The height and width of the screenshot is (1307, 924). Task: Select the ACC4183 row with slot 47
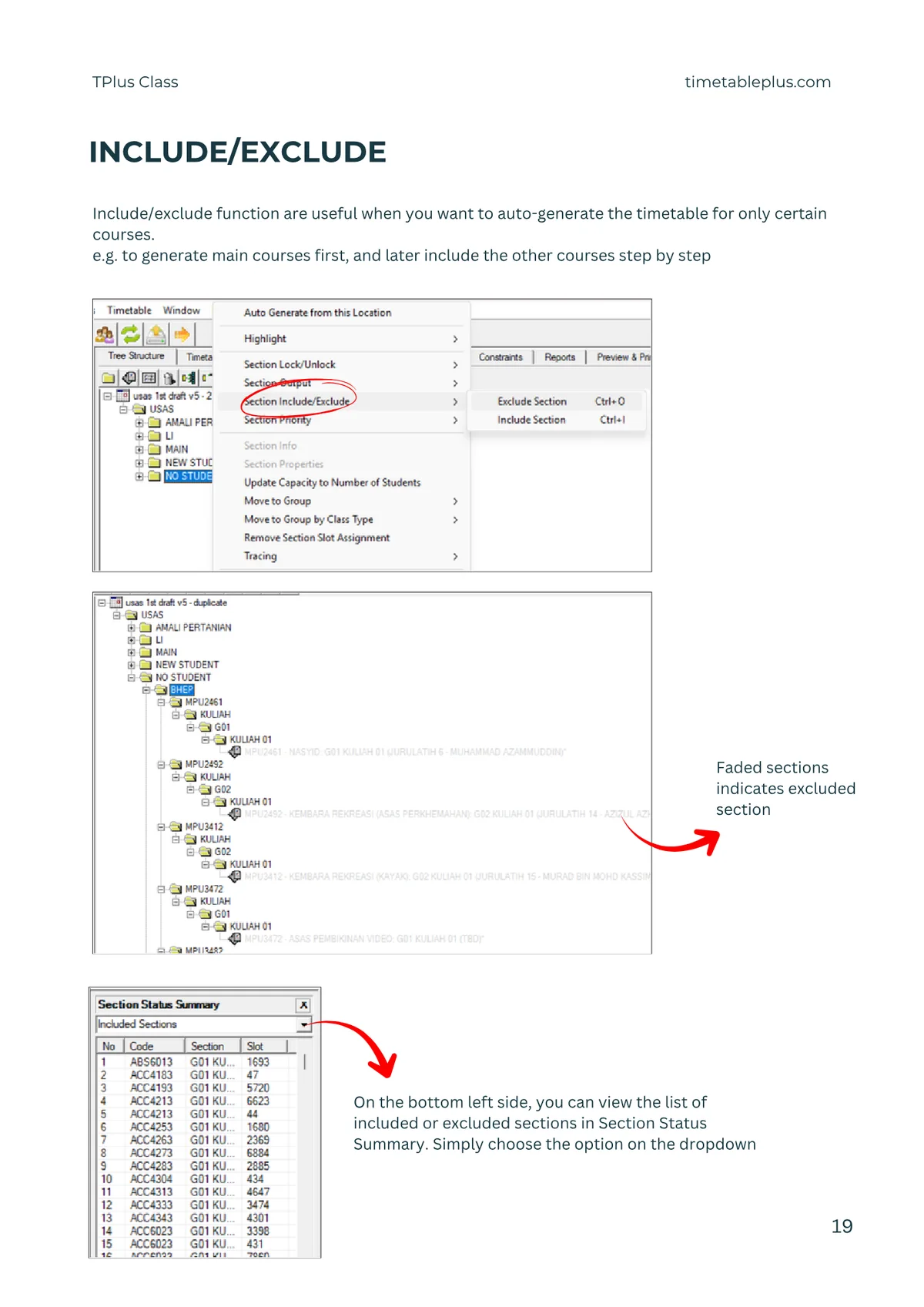(x=196, y=1074)
